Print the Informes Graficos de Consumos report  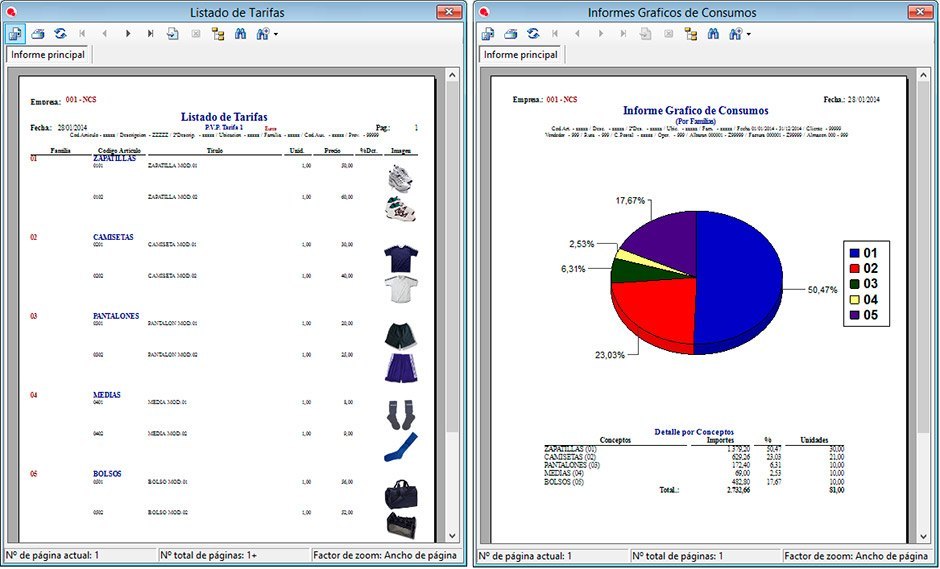(510, 33)
